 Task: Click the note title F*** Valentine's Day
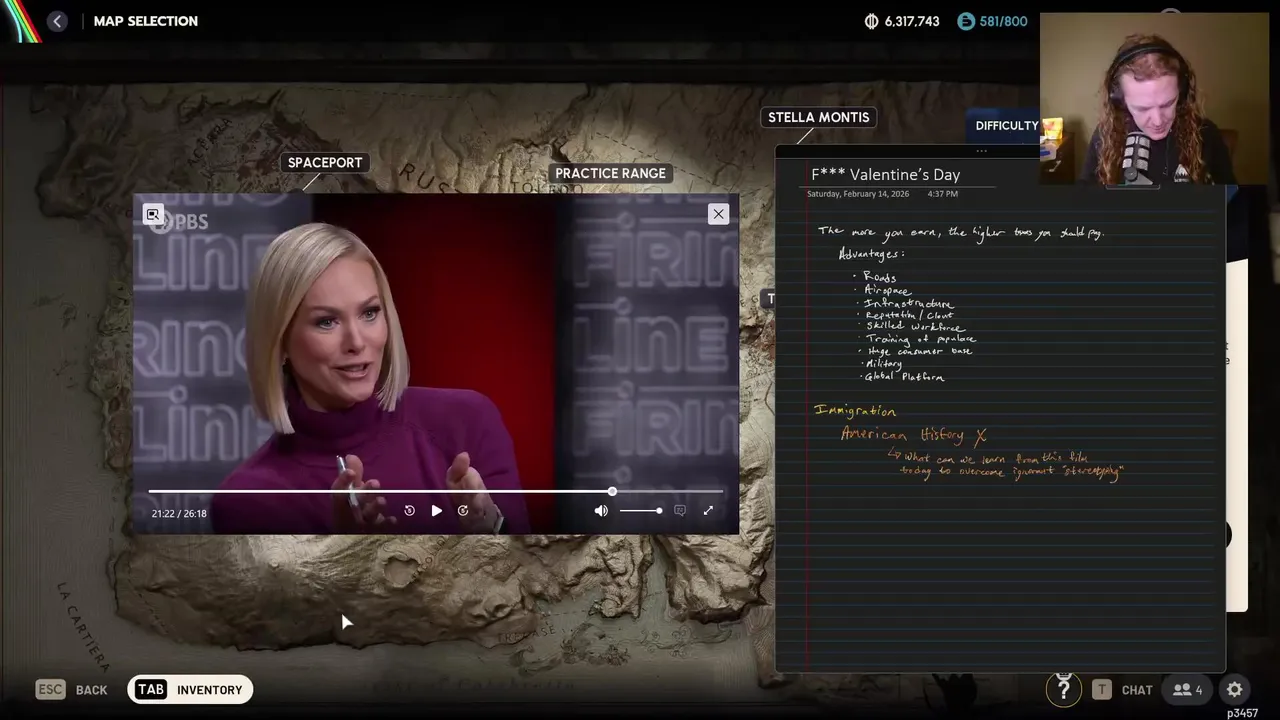point(885,174)
